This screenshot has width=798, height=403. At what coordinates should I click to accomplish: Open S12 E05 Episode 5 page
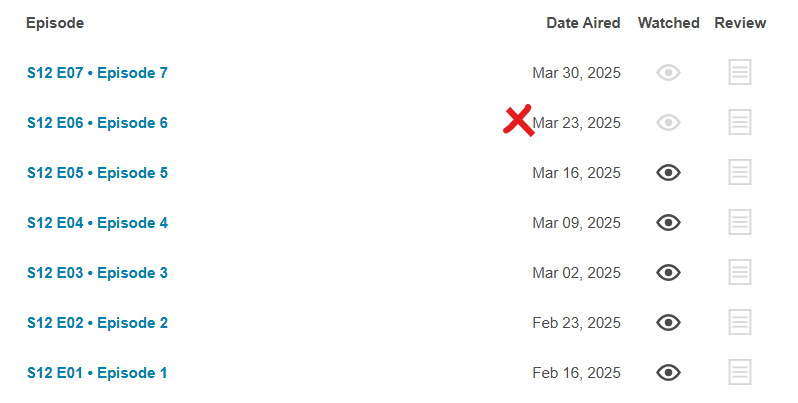97,173
